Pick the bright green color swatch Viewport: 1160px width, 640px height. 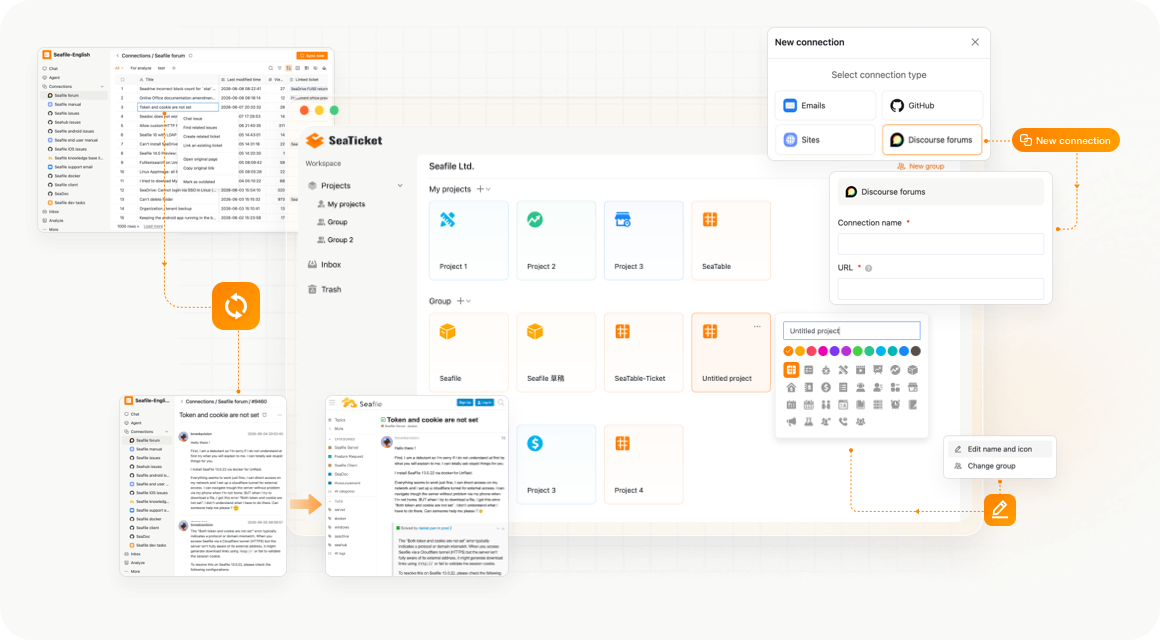857,351
